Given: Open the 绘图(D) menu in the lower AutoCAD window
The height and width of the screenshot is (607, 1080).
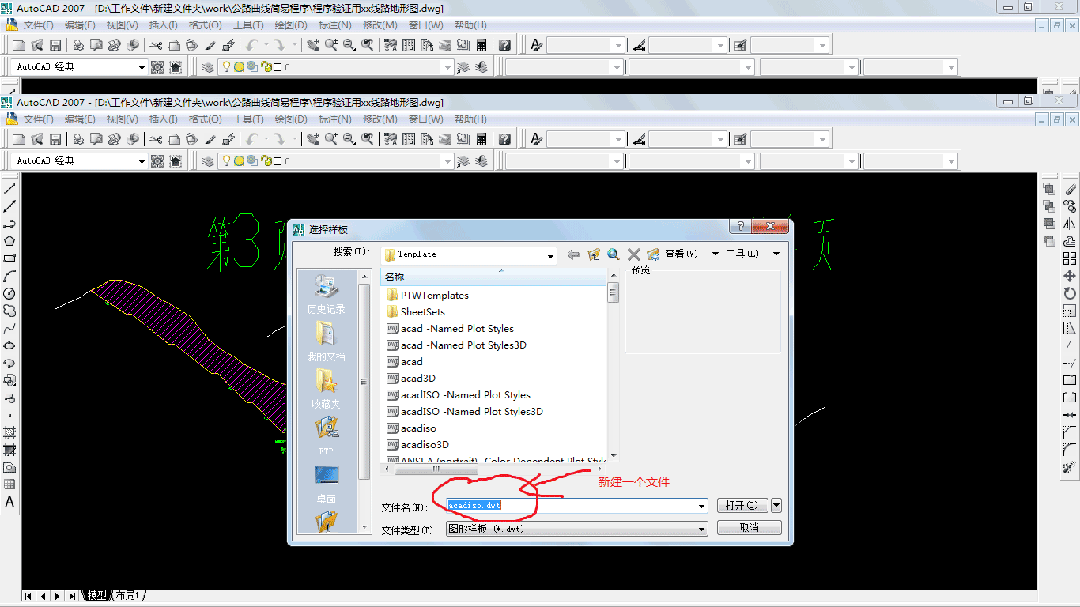Looking at the screenshot, I should 291,119.
